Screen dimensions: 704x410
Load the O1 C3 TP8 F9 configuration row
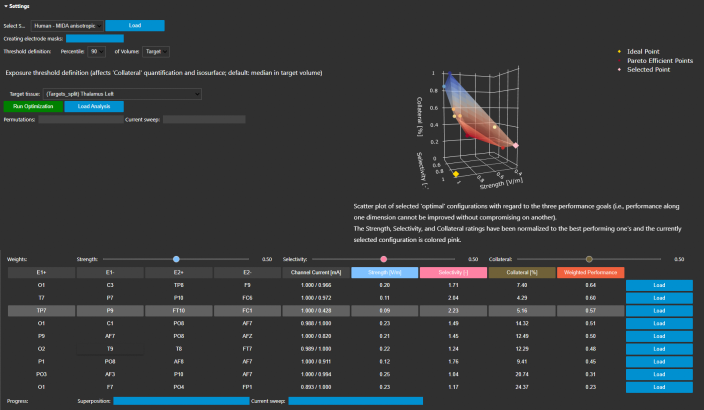(659, 285)
